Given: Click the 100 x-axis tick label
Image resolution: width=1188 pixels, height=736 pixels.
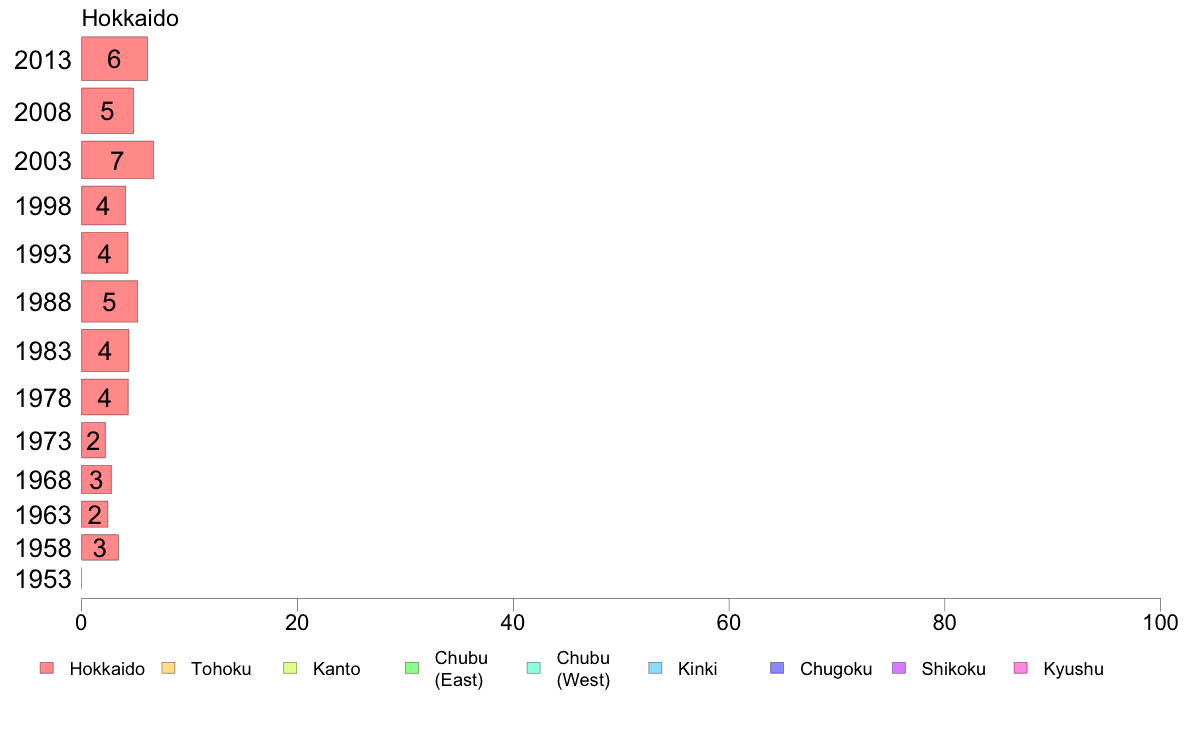Looking at the screenshot, I should click(1160, 623).
